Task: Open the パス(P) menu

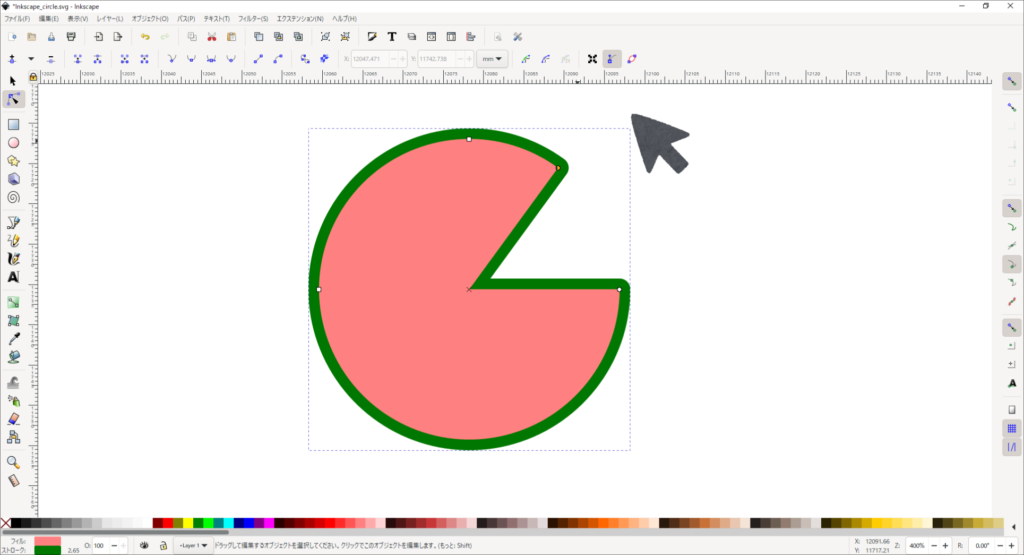Action: point(186,19)
